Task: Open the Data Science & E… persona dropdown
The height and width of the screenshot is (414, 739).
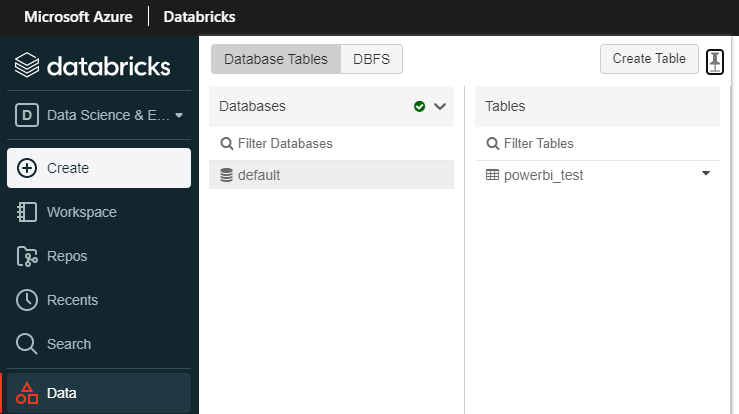Action: click(x=99, y=115)
